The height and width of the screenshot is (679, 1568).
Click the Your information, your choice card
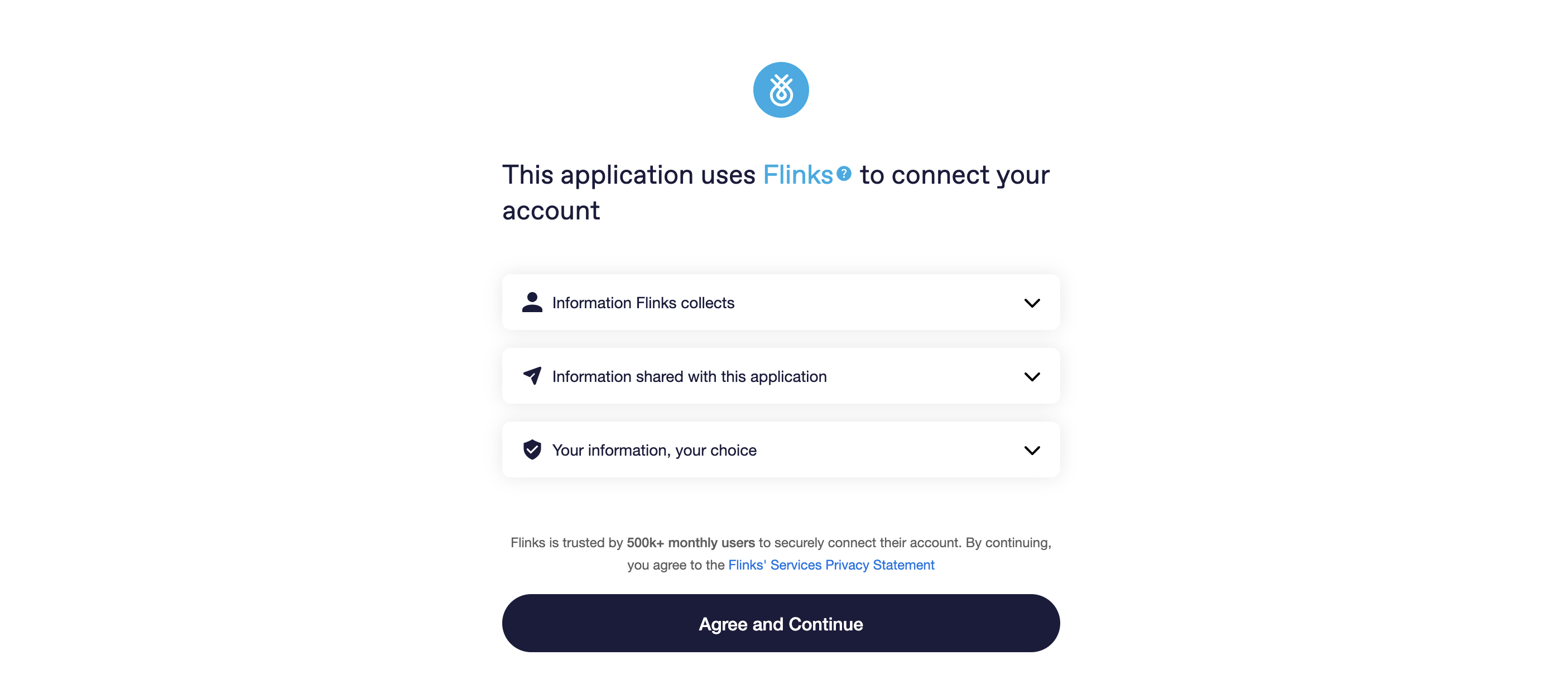click(x=781, y=450)
